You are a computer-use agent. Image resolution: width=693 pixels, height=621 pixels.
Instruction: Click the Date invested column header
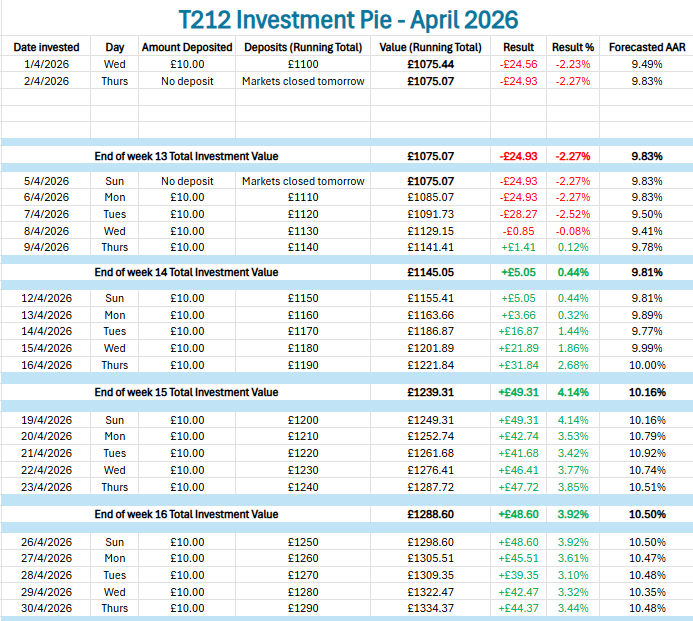[46, 47]
